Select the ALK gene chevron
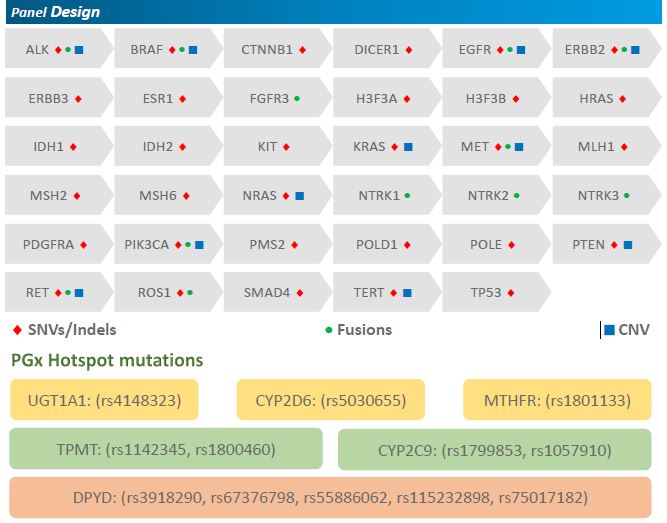This screenshot has height=523, width=667. pos(55,49)
